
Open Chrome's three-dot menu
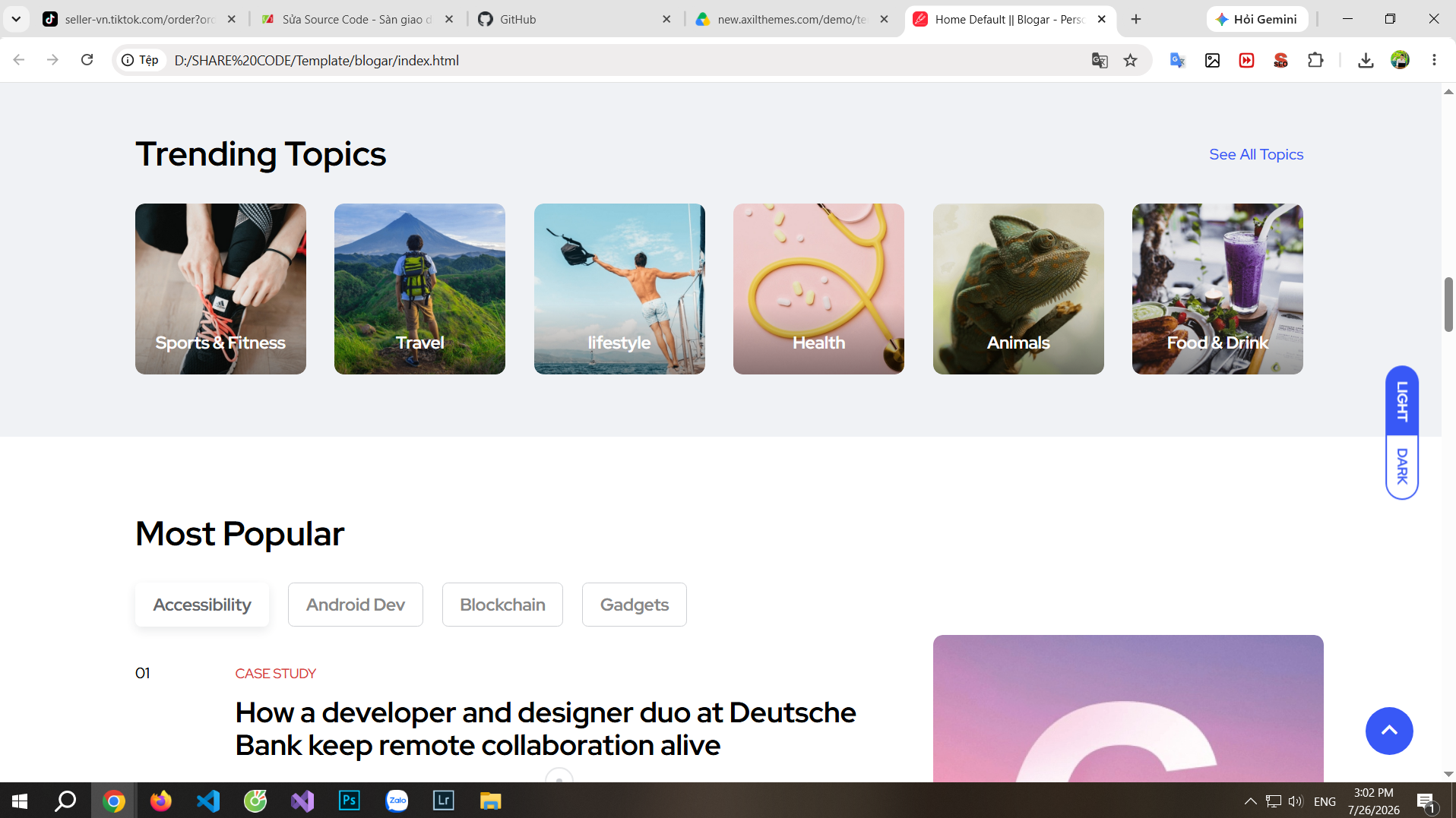(x=1434, y=60)
